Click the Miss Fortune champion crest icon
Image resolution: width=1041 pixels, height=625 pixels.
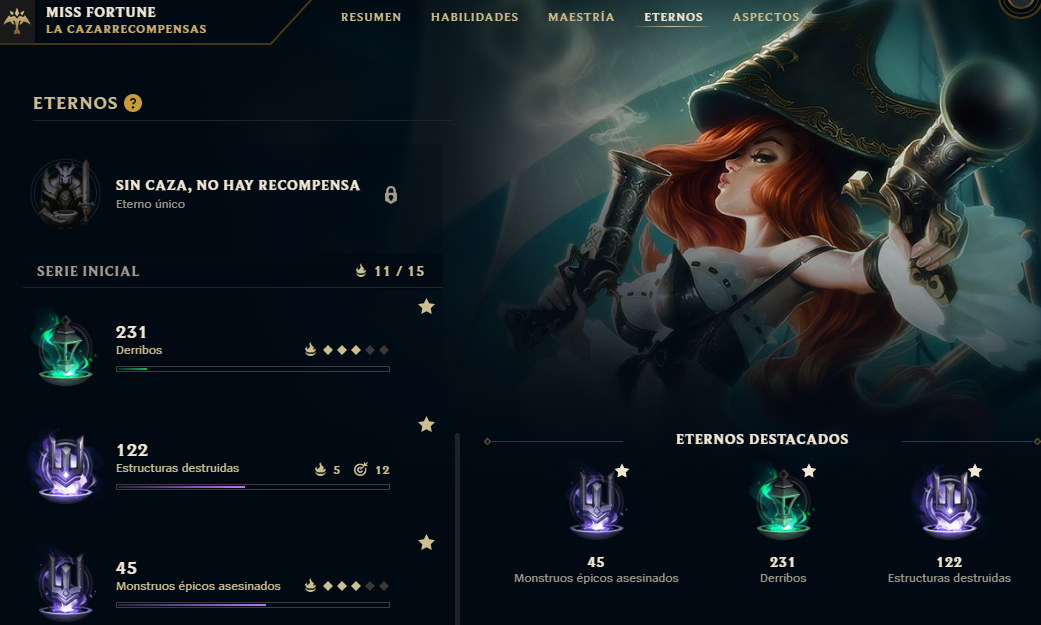17,21
